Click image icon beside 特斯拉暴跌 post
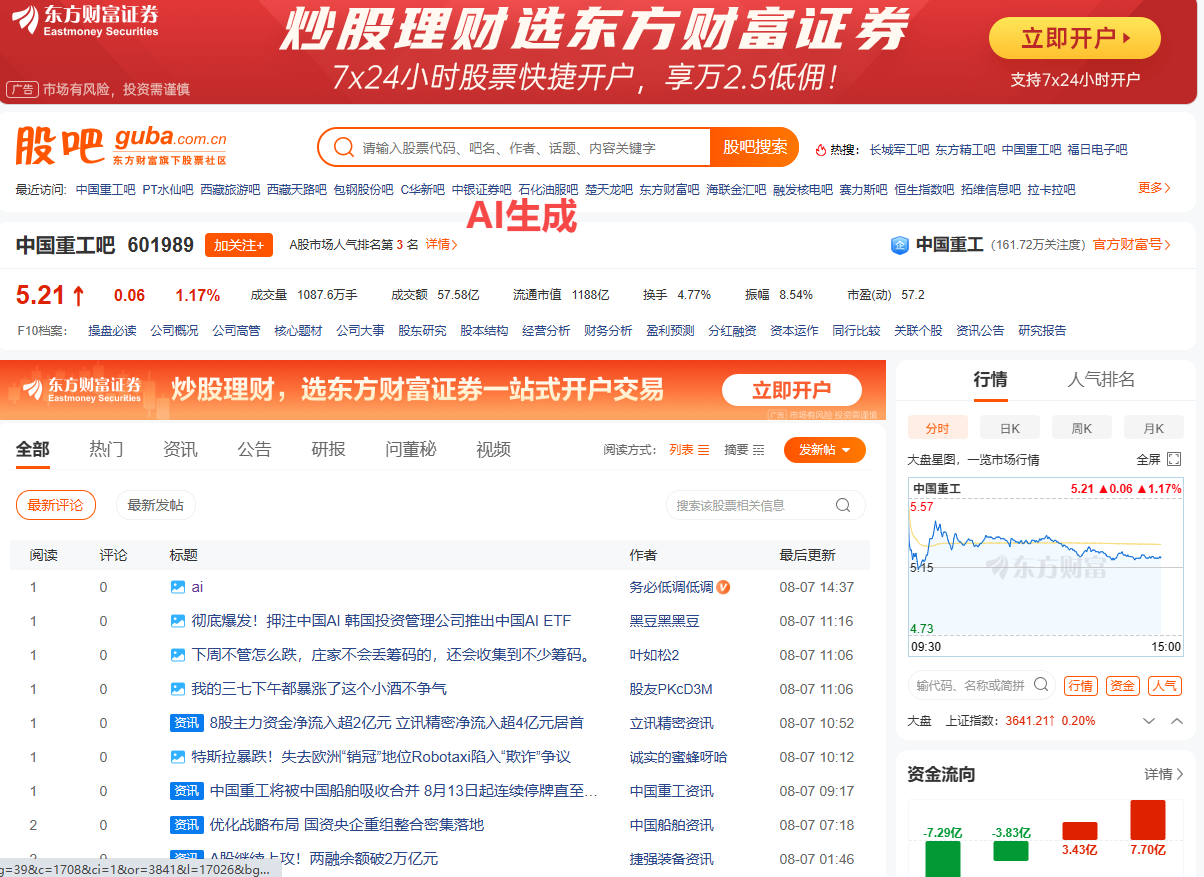Viewport: 1204px width, 877px height. (x=178, y=757)
